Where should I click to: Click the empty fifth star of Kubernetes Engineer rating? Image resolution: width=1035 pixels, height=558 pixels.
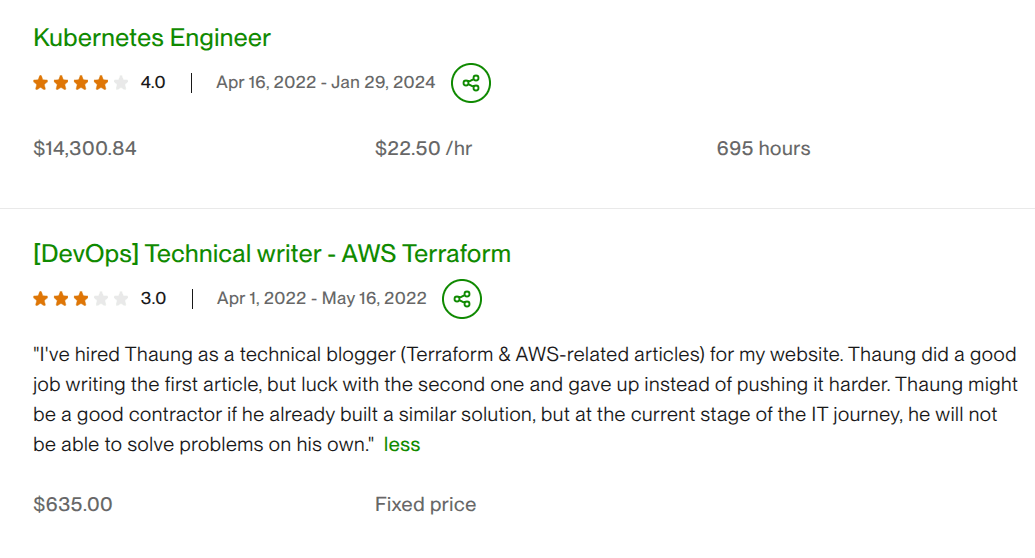(x=121, y=83)
